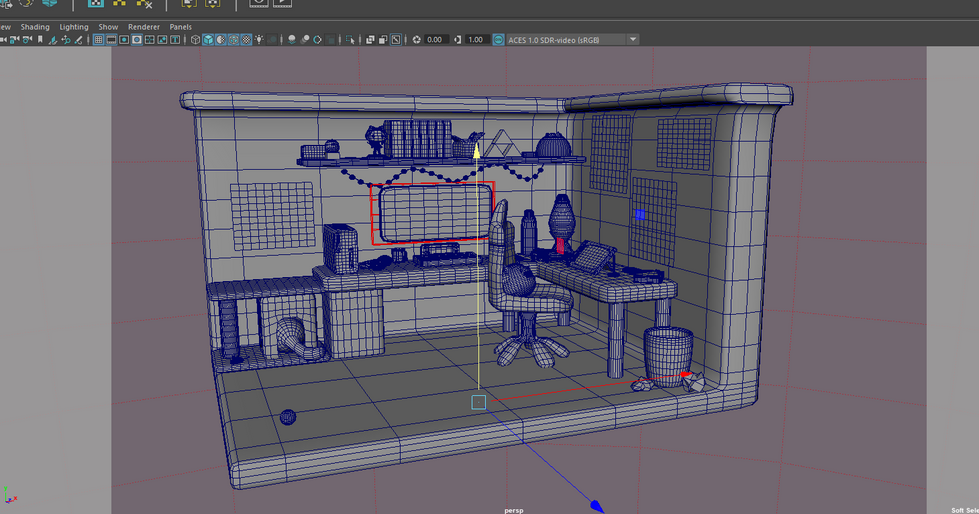
Task: Toggle the Gate Mask display
Action: click(136, 40)
